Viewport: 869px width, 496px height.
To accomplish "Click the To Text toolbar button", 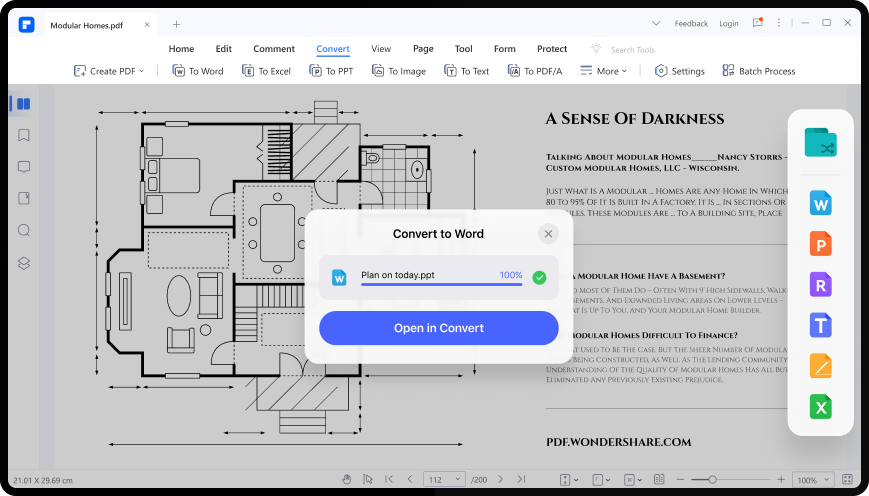I will click(466, 71).
